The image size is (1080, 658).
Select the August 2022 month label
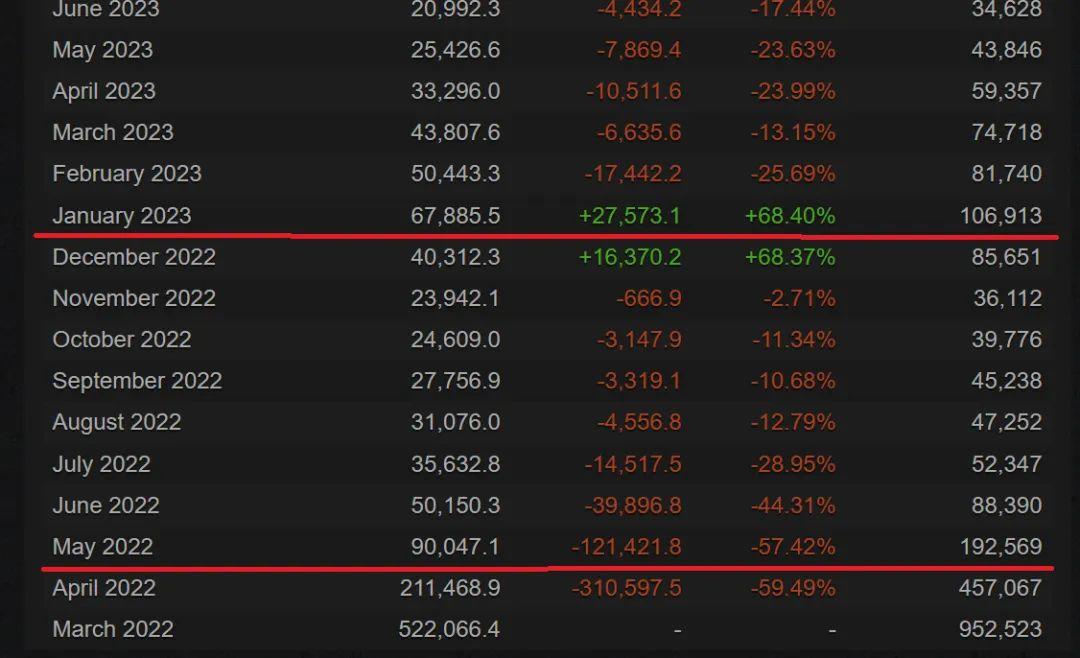116,422
